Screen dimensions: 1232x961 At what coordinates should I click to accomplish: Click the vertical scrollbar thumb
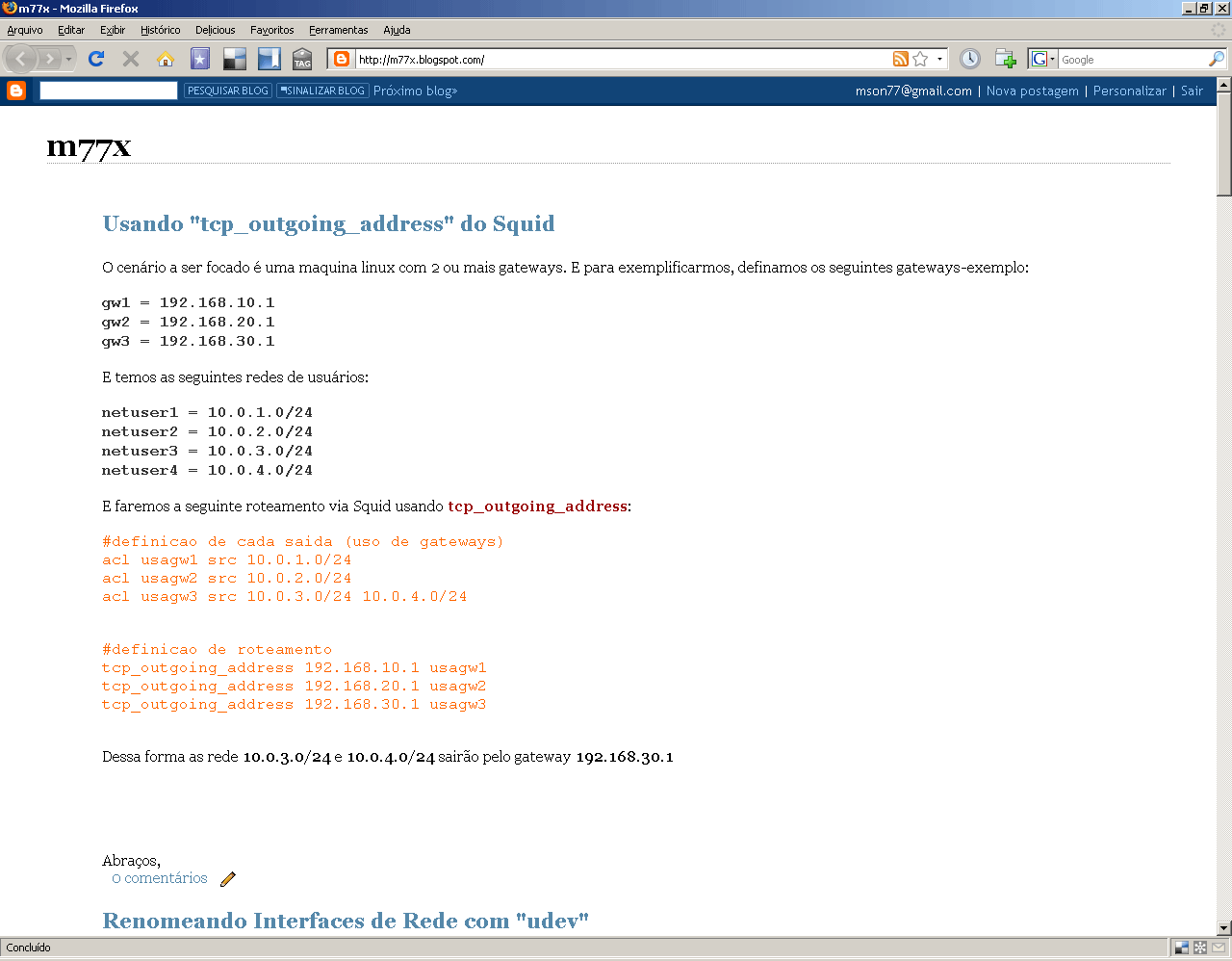pos(1224,144)
